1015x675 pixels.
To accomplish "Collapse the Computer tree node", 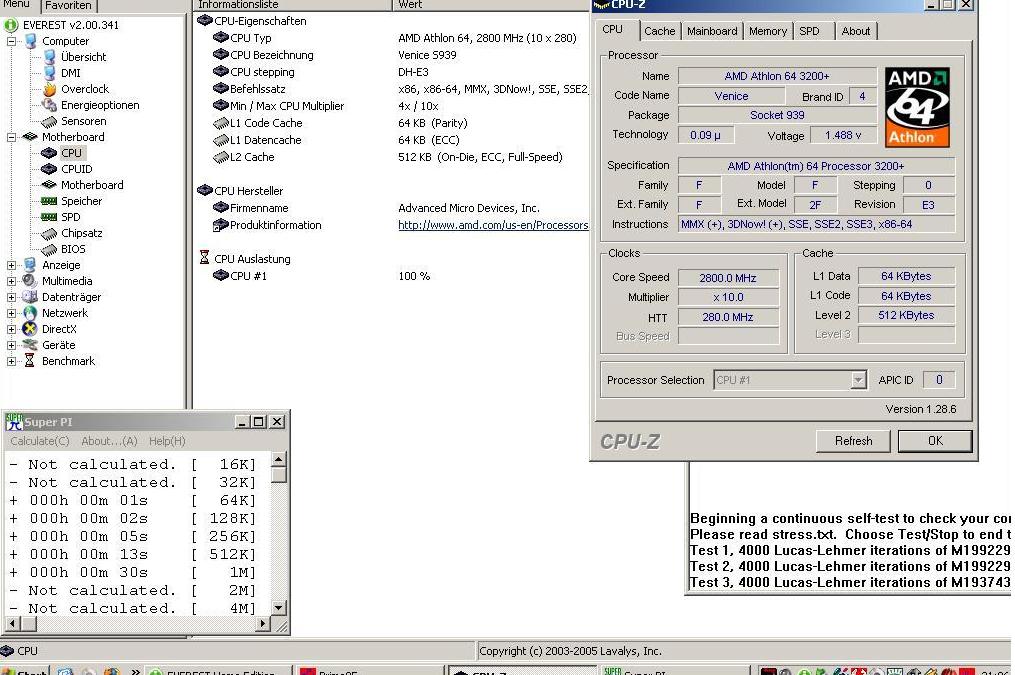I will [11, 41].
